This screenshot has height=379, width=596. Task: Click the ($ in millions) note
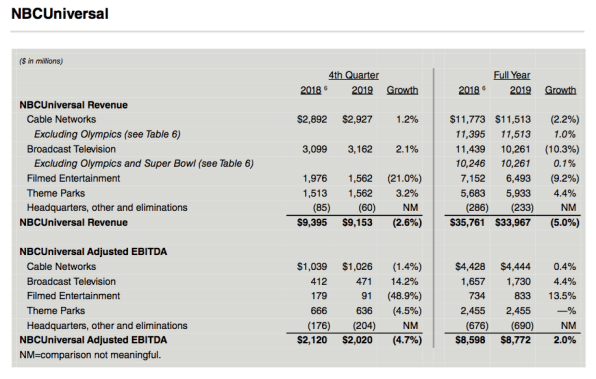point(41,61)
